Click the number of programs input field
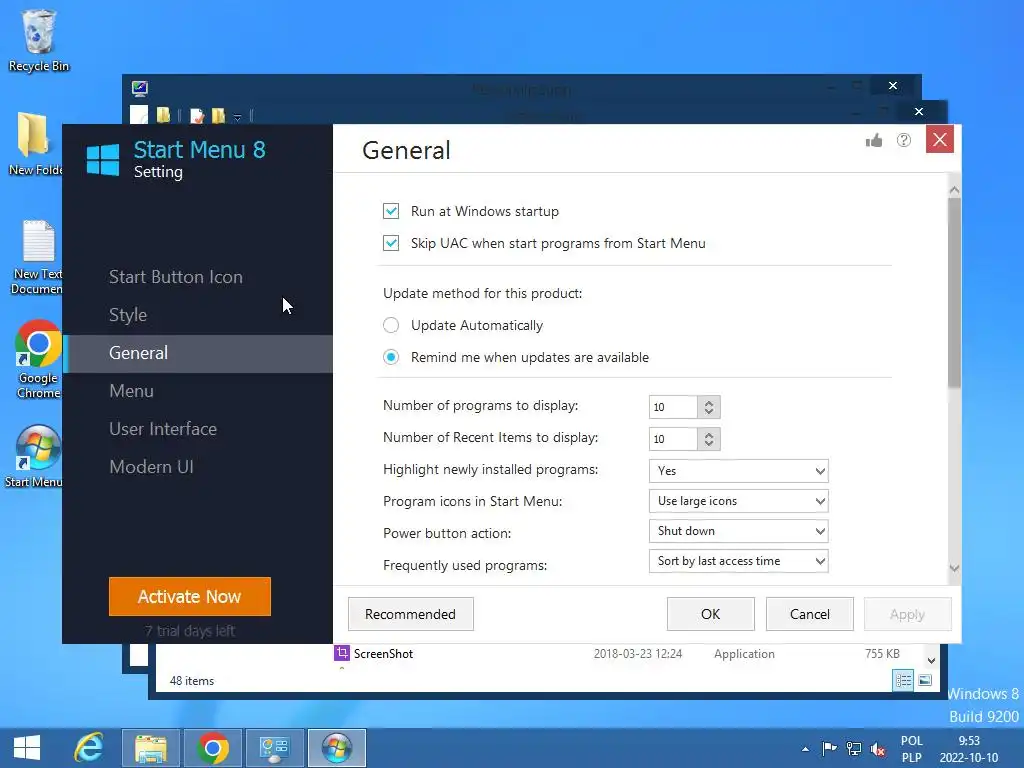 click(673, 407)
